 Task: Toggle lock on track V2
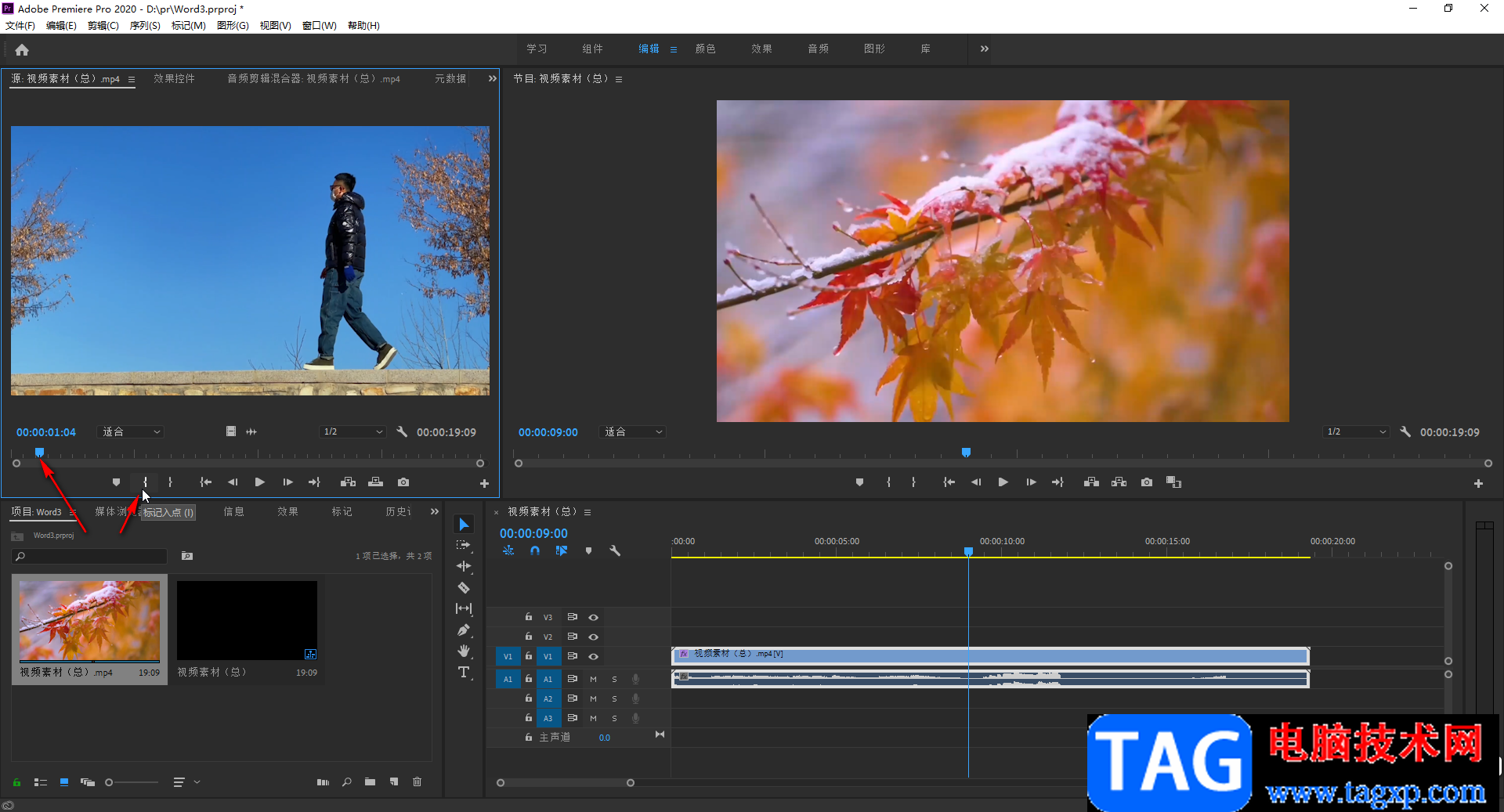pyautogui.click(x=529, y=637)
